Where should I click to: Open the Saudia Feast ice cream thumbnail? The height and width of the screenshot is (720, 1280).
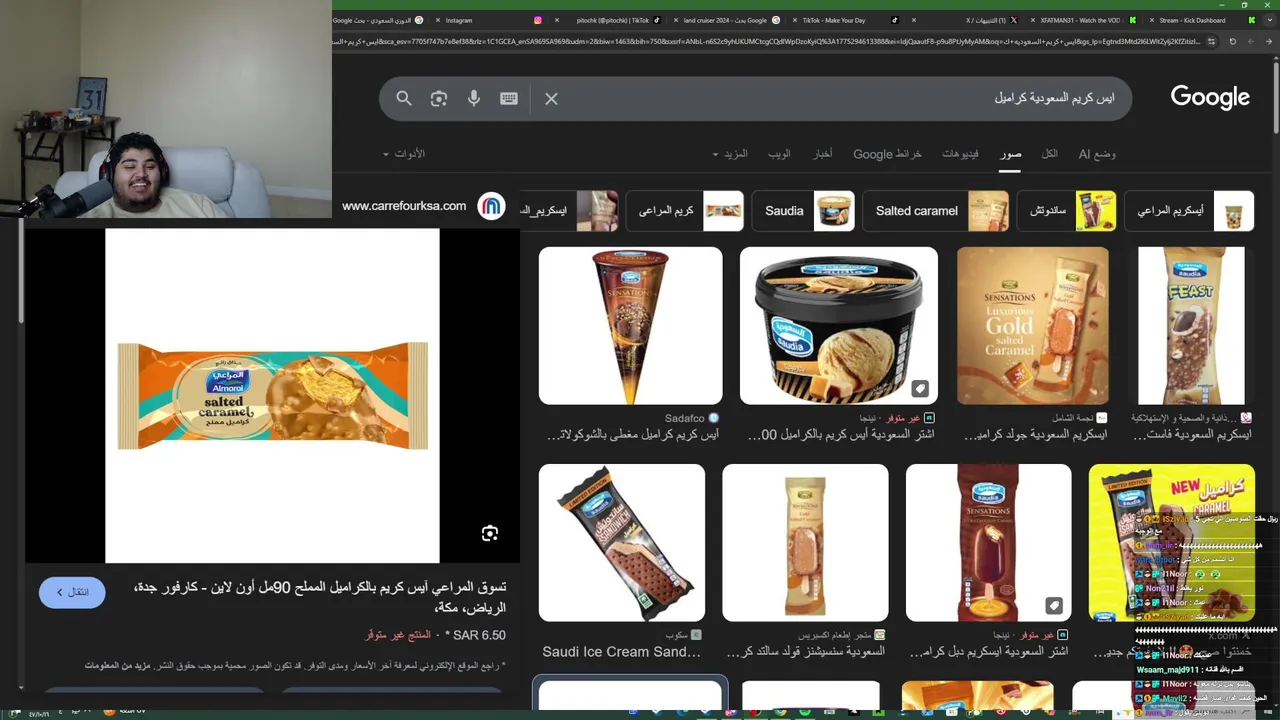pyautogui.click(x=1191, y=326)
